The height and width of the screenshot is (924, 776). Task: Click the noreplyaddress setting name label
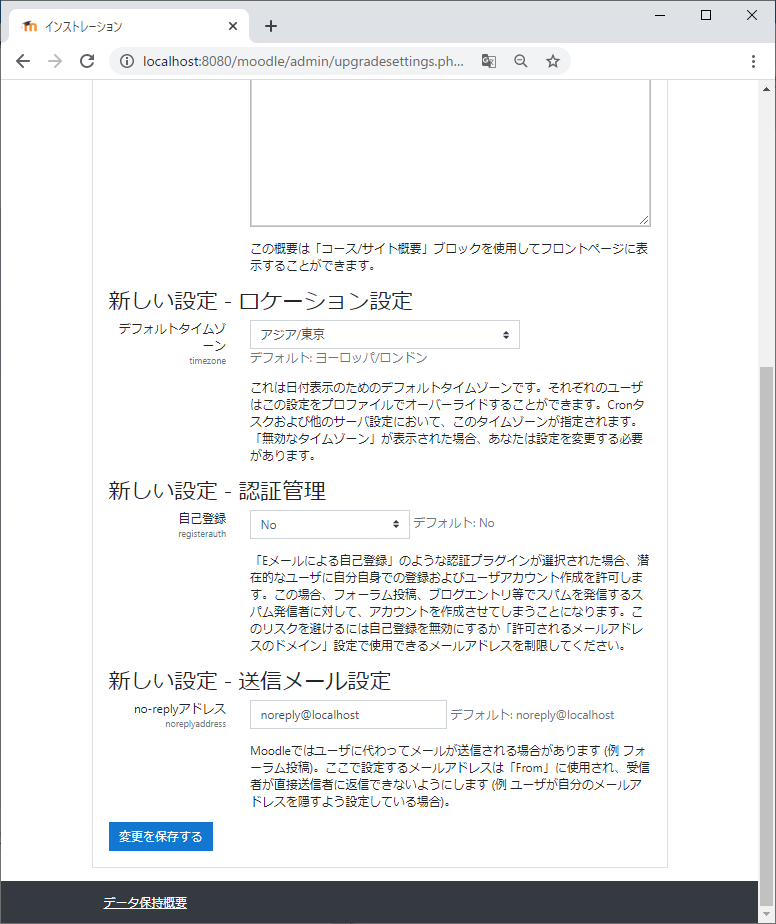coord(196,724)
